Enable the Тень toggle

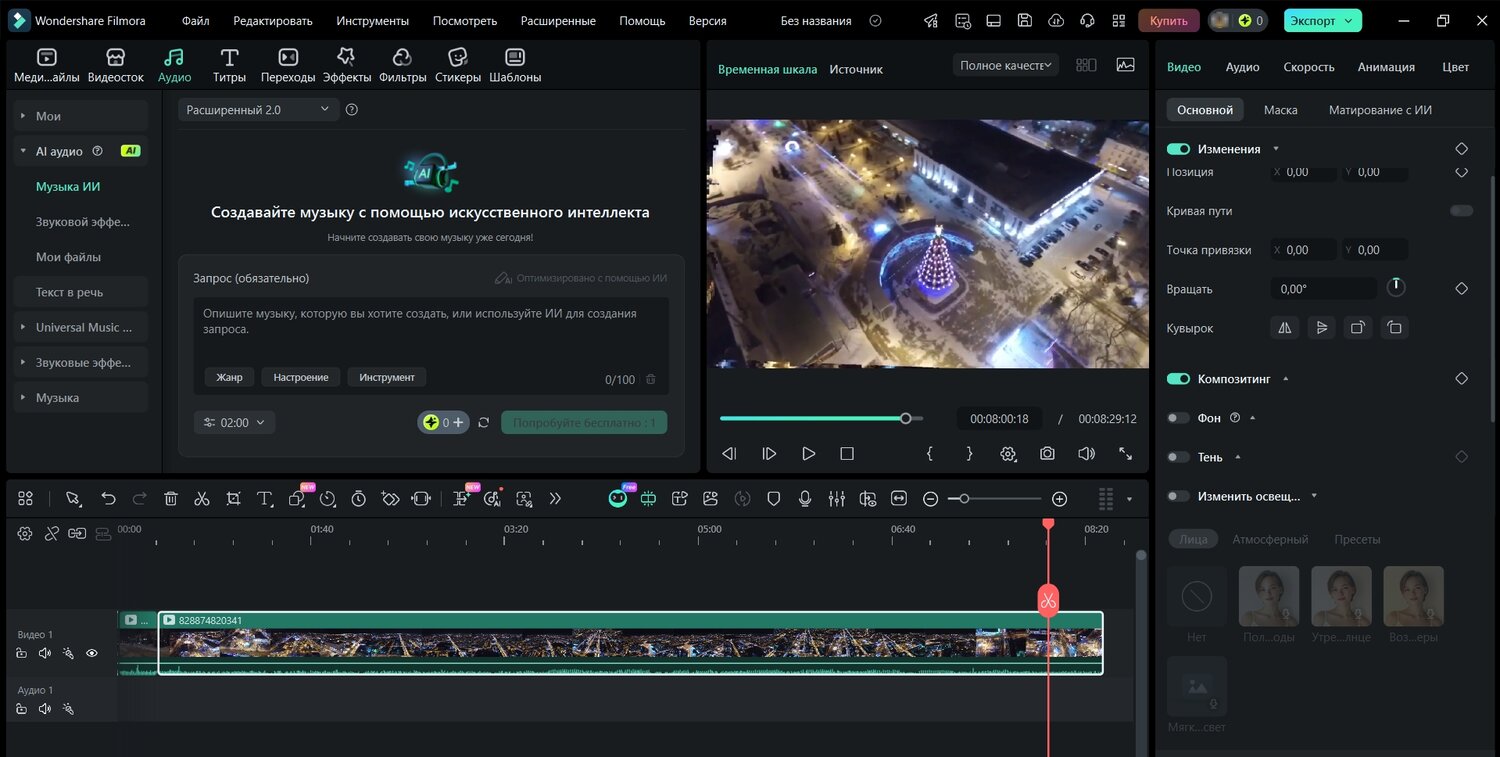pyautogui.click(x=1178, y=457)
